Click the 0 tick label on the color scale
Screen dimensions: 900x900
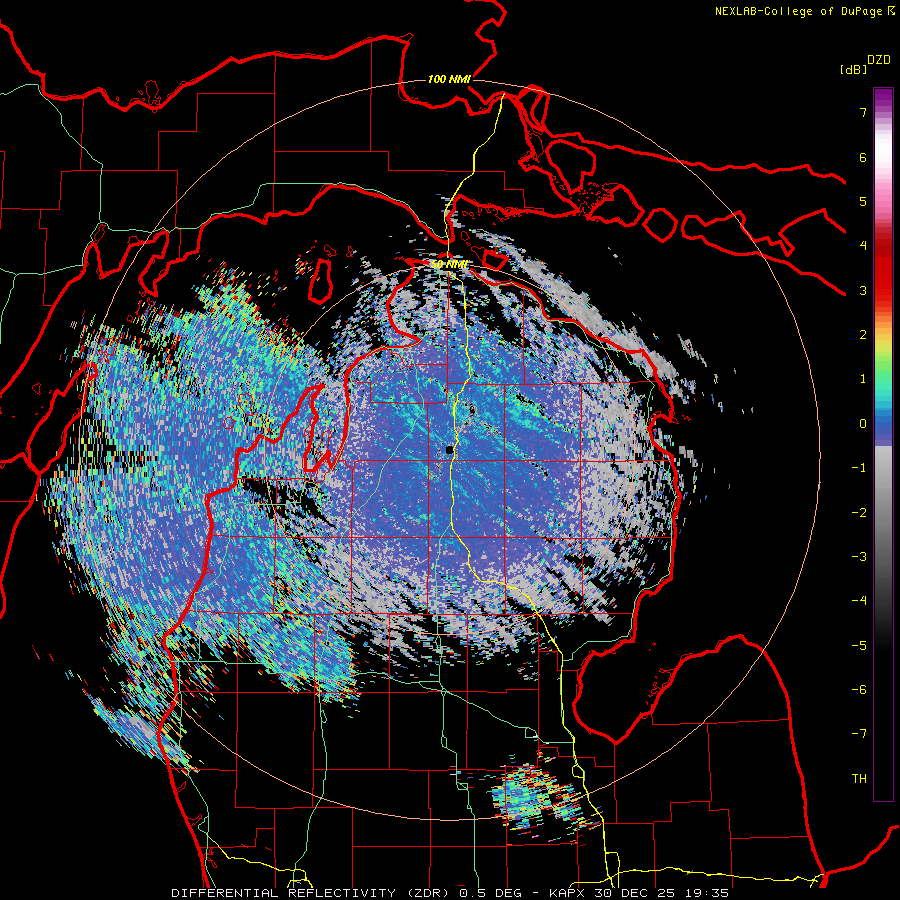pos(863,424)
